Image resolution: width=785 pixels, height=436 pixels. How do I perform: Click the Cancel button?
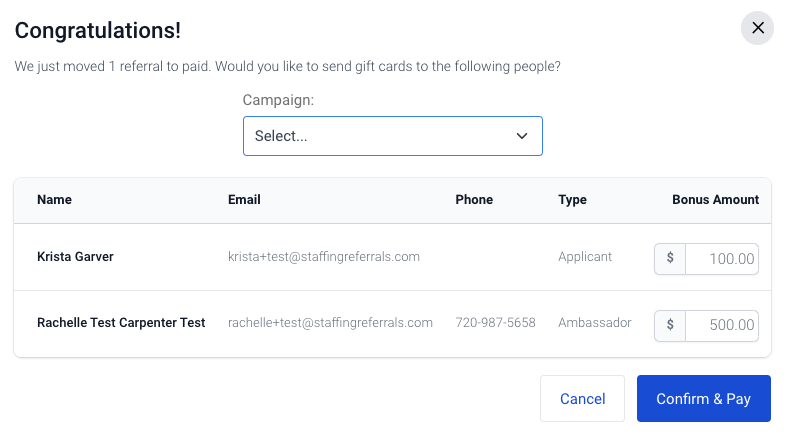[582, 398]
